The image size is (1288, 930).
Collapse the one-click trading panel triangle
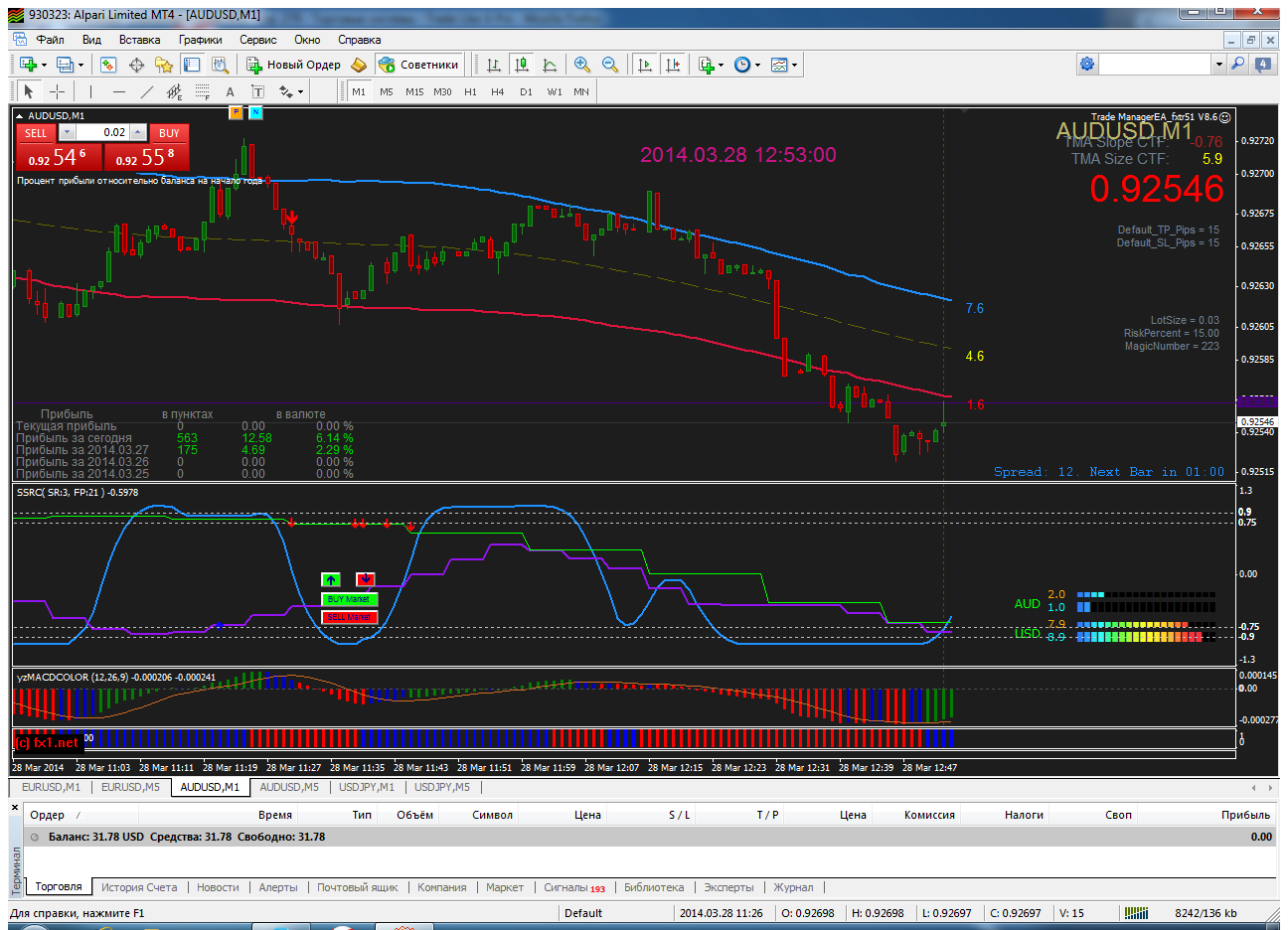coord(20,115)
